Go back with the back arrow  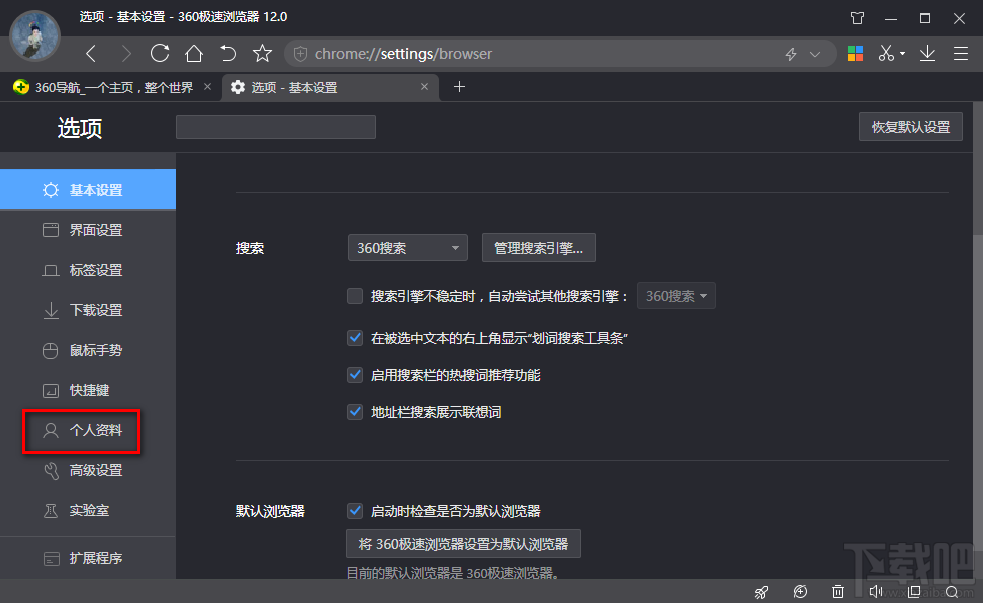92,54
